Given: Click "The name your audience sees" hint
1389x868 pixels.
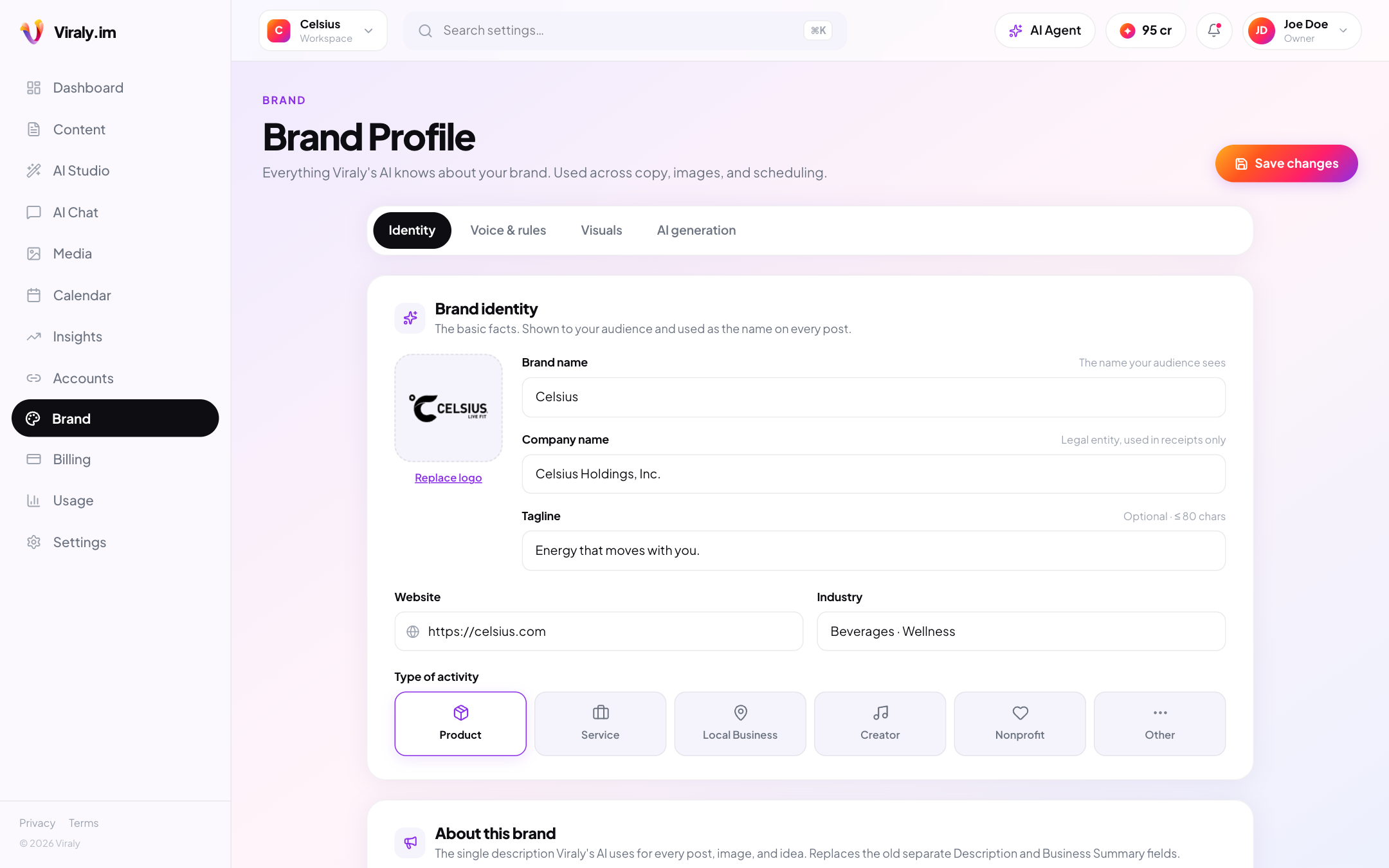Looking at the screenshot, I should (x=1152, y=363).
